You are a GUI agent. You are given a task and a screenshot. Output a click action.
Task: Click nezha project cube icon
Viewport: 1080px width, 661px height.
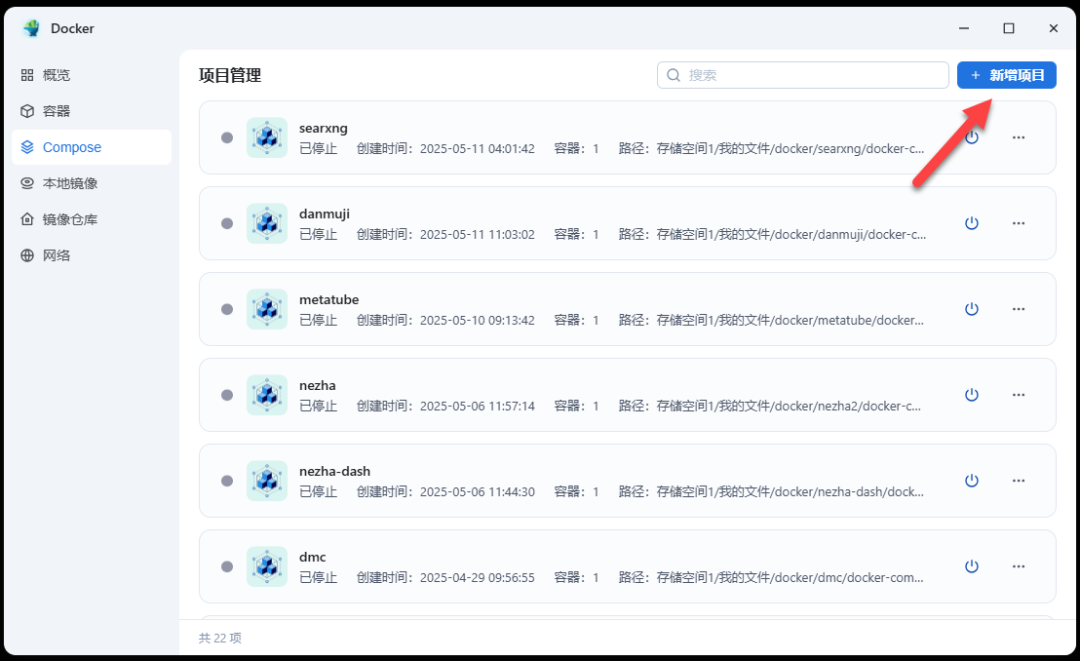point(267,395)
